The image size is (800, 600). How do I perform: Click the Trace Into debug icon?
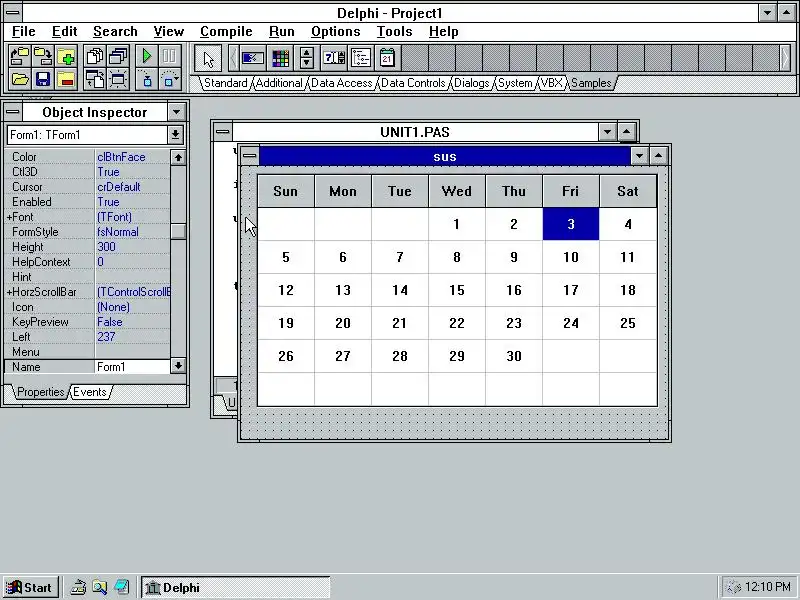[x=147, y=80]
